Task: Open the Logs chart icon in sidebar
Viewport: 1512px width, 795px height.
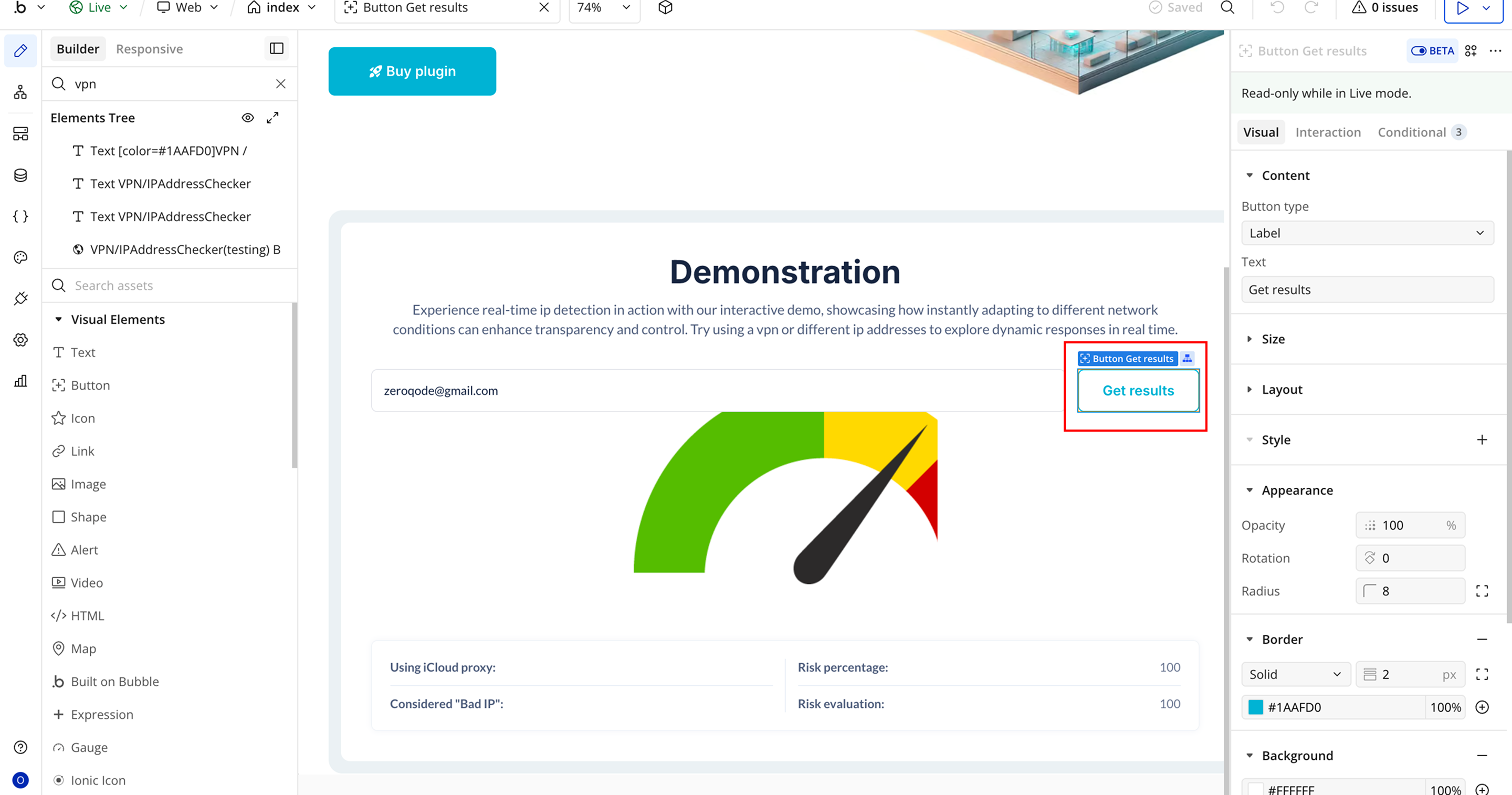Action: [20, 381]
